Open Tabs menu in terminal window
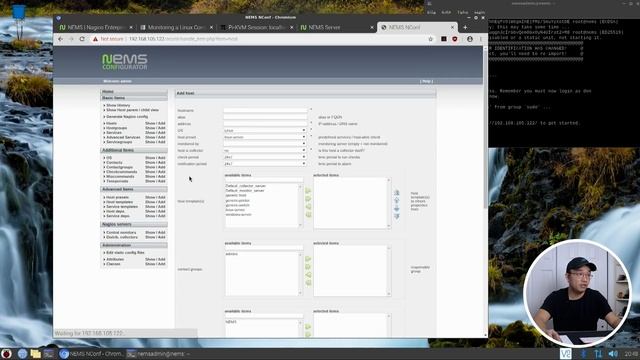The height and width of the screenshot is (360, 640). (x=462, y=13)
